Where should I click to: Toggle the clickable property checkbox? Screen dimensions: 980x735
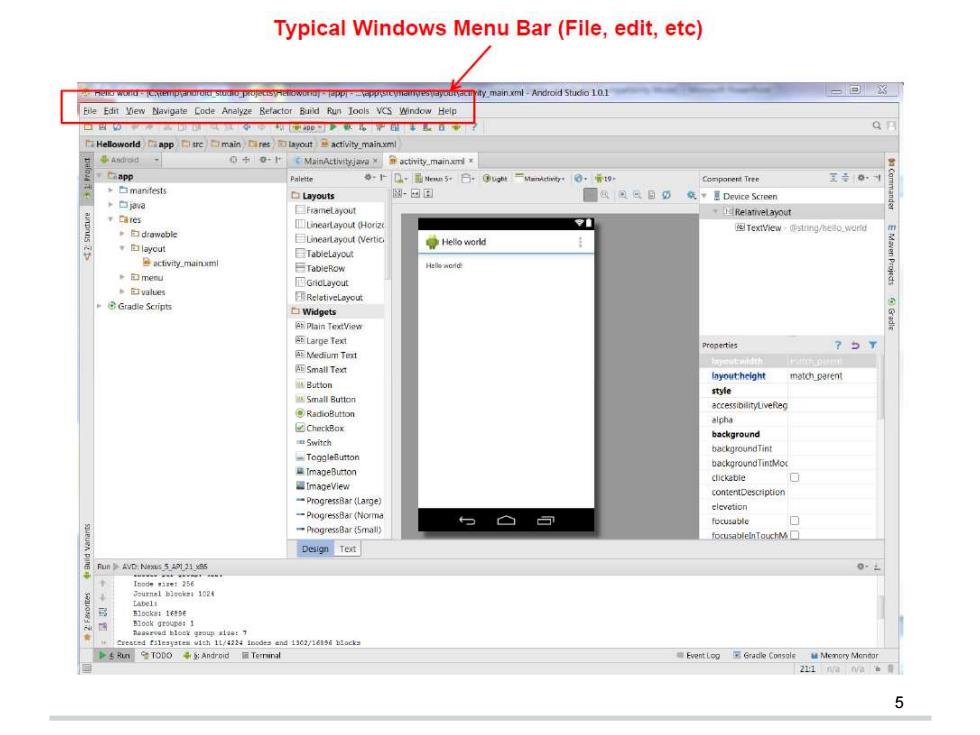point(794,478)
